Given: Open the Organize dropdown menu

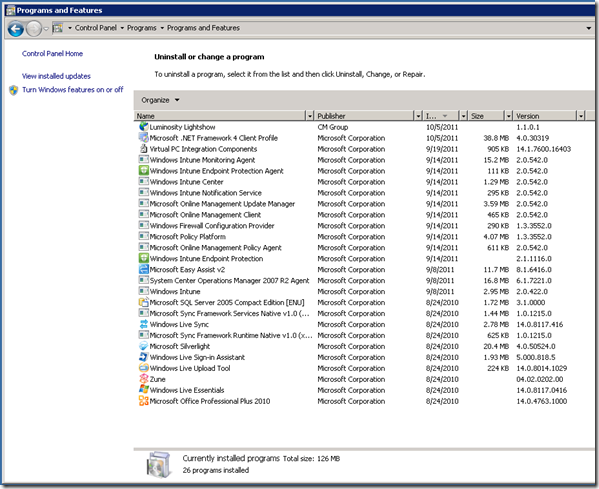Looking at the screenshot, I should [x=160, y=100].
